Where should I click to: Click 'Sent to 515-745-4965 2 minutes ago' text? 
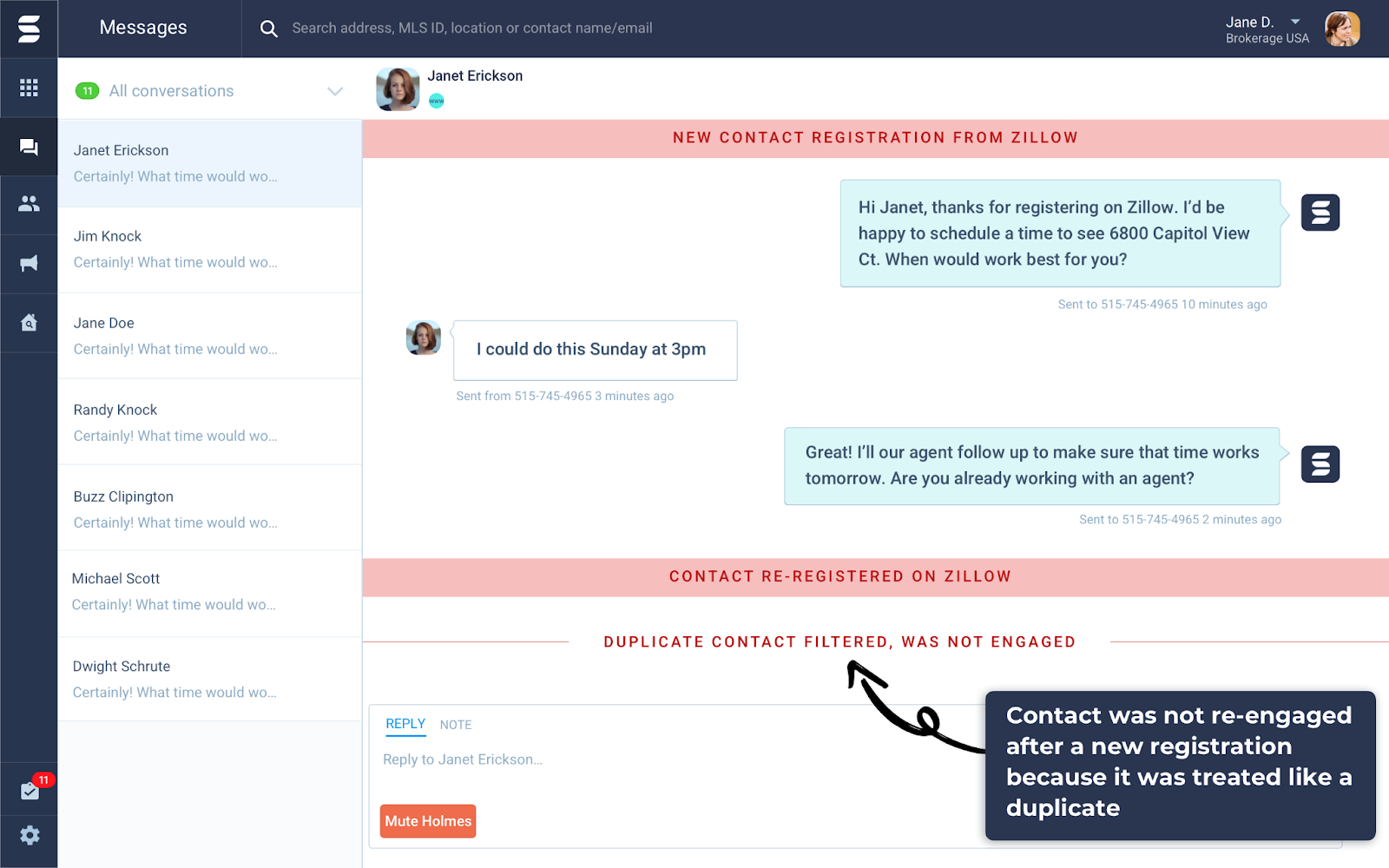[x=1181, y=520]
